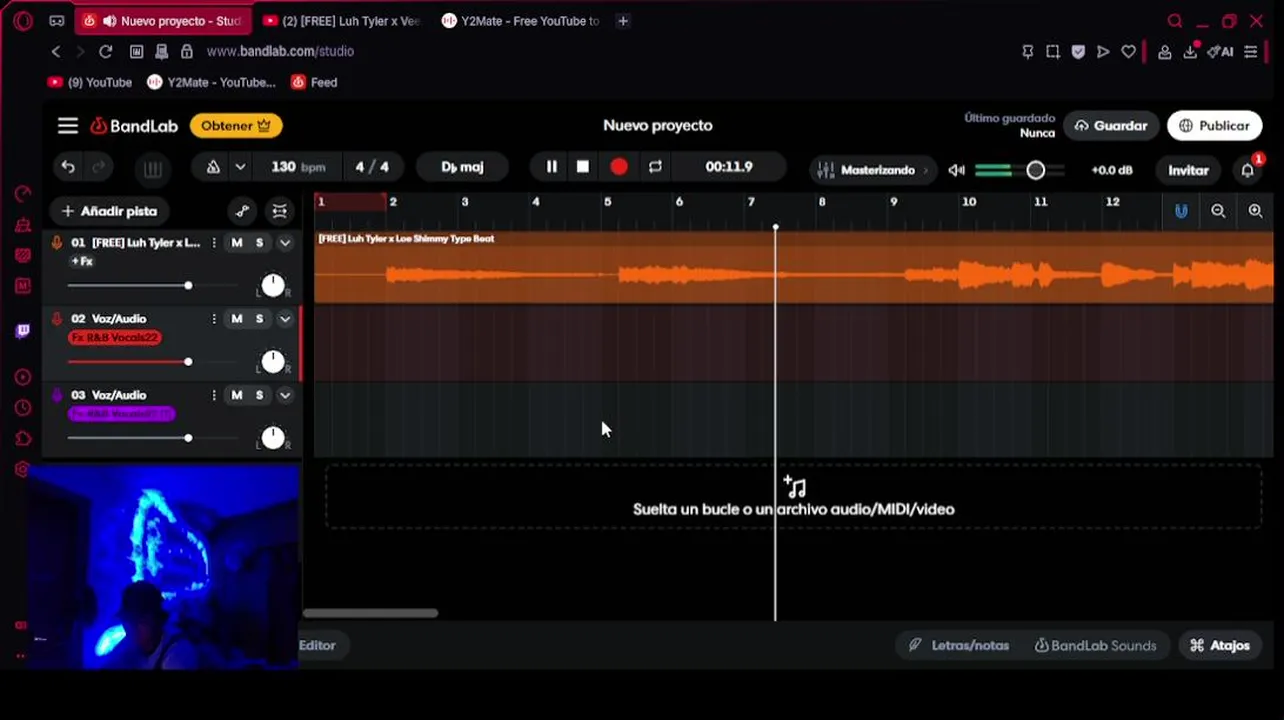Toggle loop cycle mode
Screen dimensions: 1284x720
655,167
